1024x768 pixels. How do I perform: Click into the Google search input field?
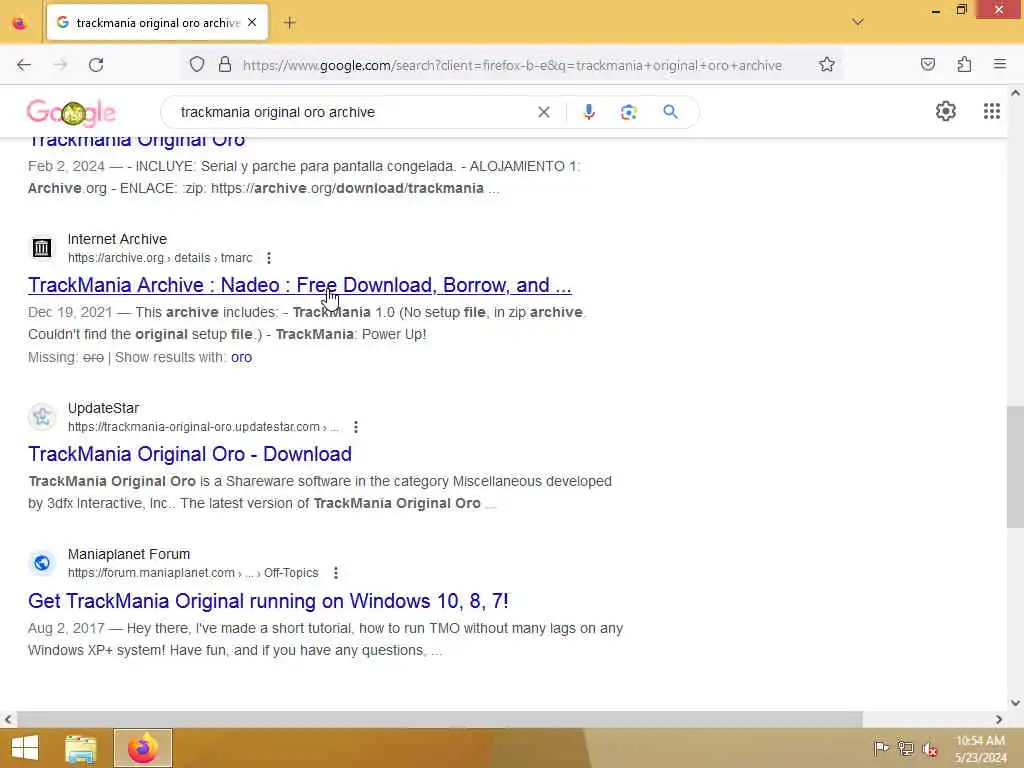pyautogui.click(x=353, y=112)
